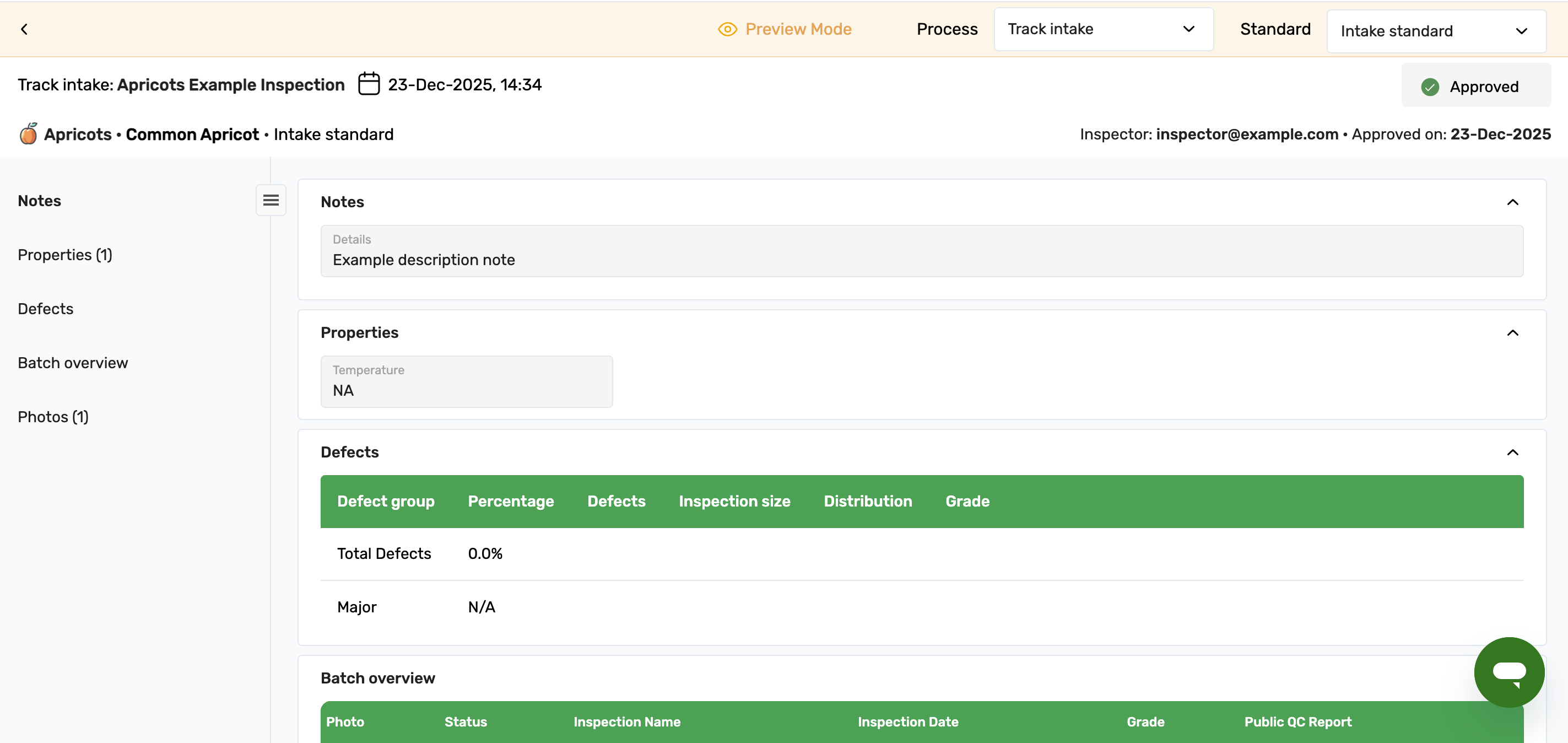Collapse the Defects section chevron

[1512, 453]
